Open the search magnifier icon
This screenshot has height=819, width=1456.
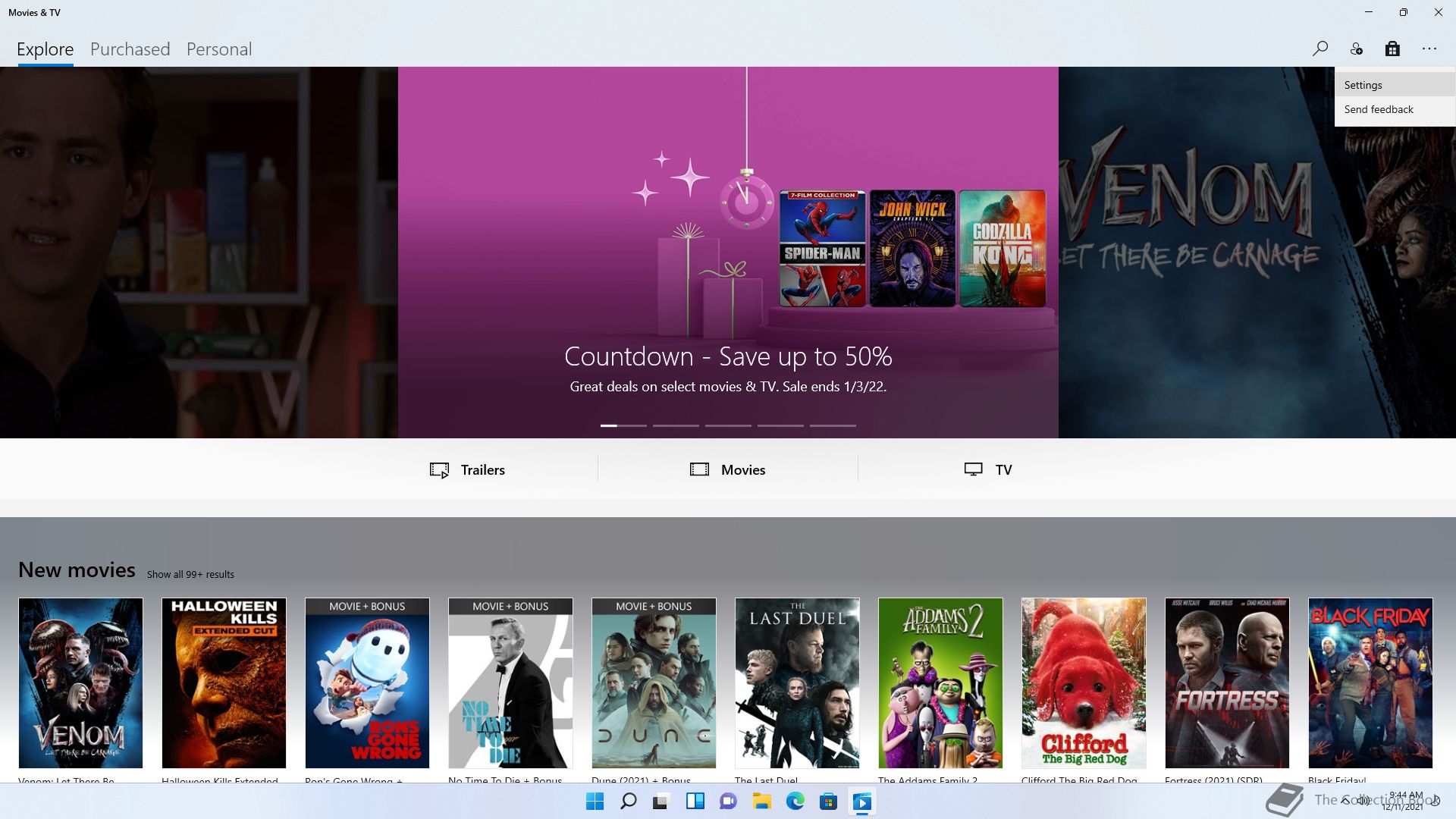click(1319, 49)
